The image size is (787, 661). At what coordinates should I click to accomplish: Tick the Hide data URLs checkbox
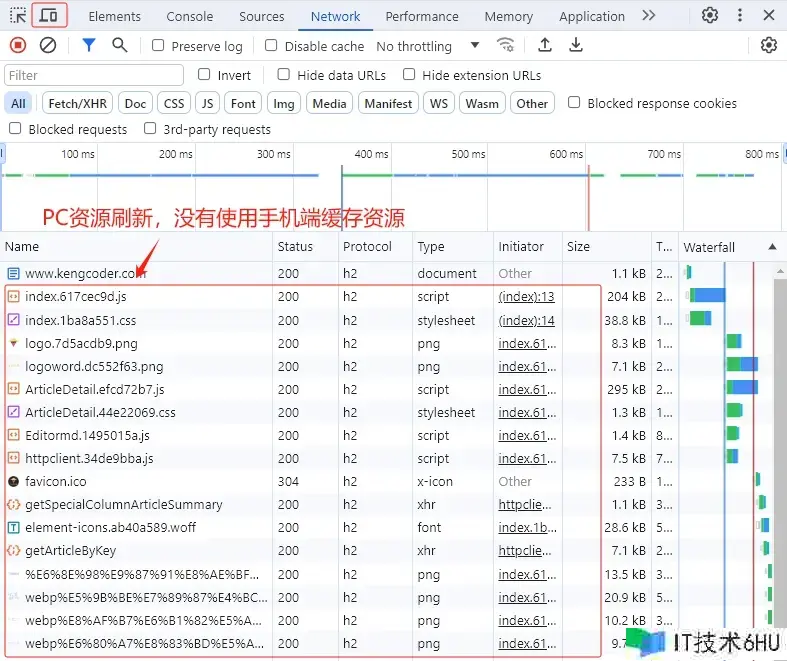tap(284, 75)
